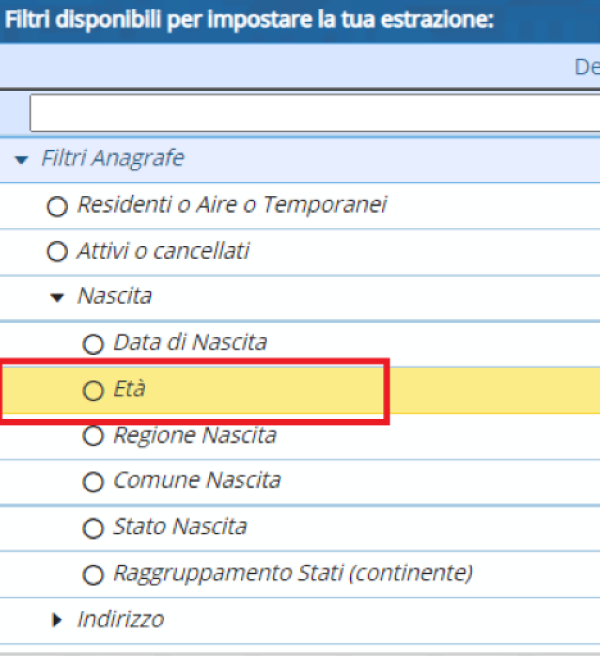Click the Nascita tree node label
This screenshot has width=600, height=656.
pos(115,296)
